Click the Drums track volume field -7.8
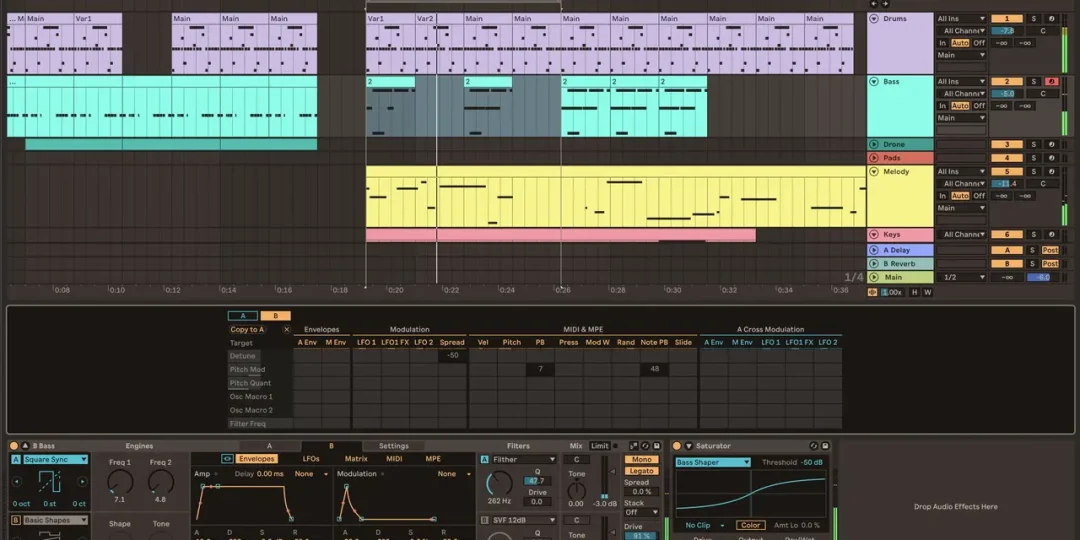Screen dimensions: 1080x540 (1007, 31)
